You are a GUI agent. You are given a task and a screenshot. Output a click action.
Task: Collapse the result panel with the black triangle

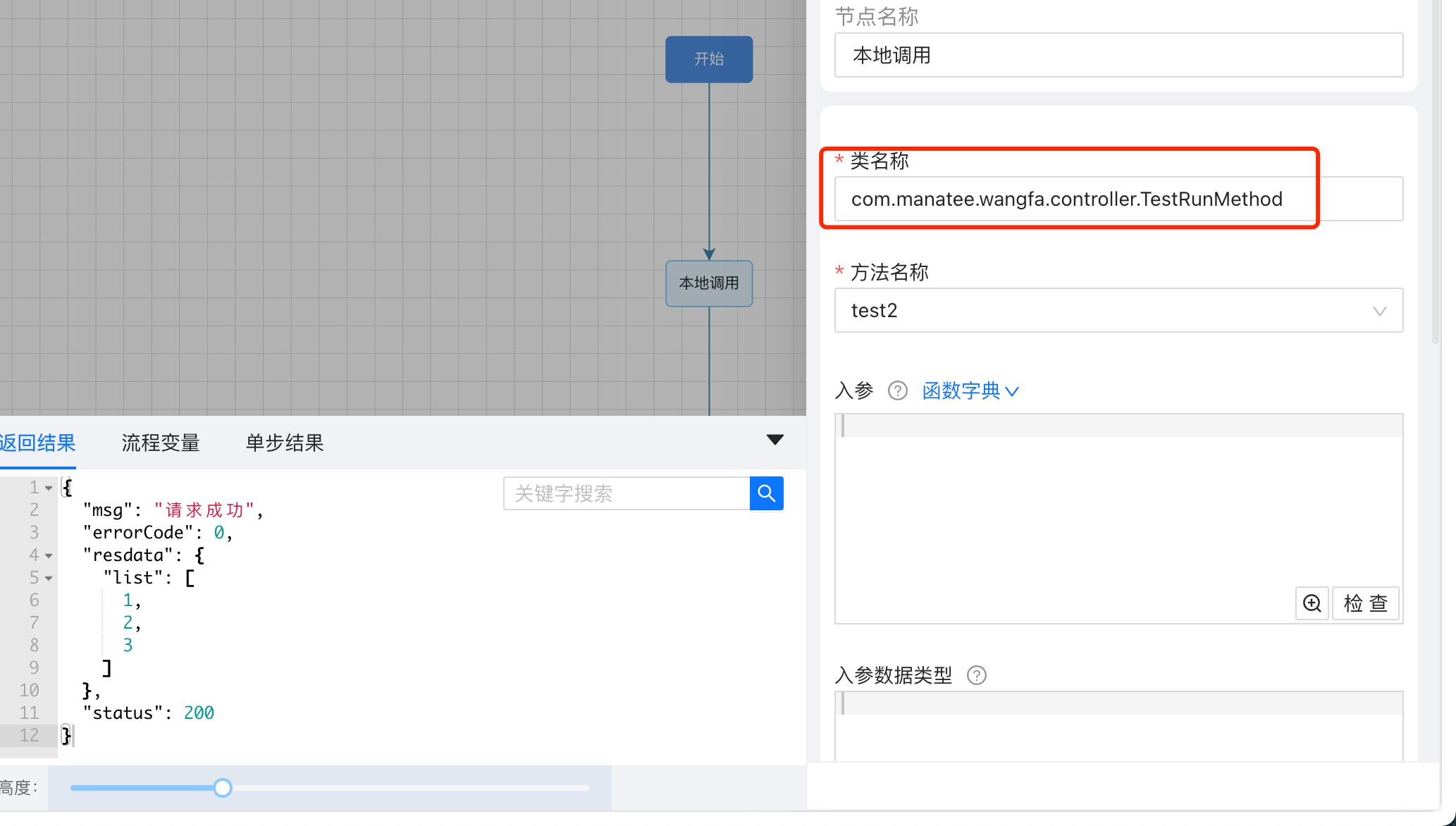[775, 440]
